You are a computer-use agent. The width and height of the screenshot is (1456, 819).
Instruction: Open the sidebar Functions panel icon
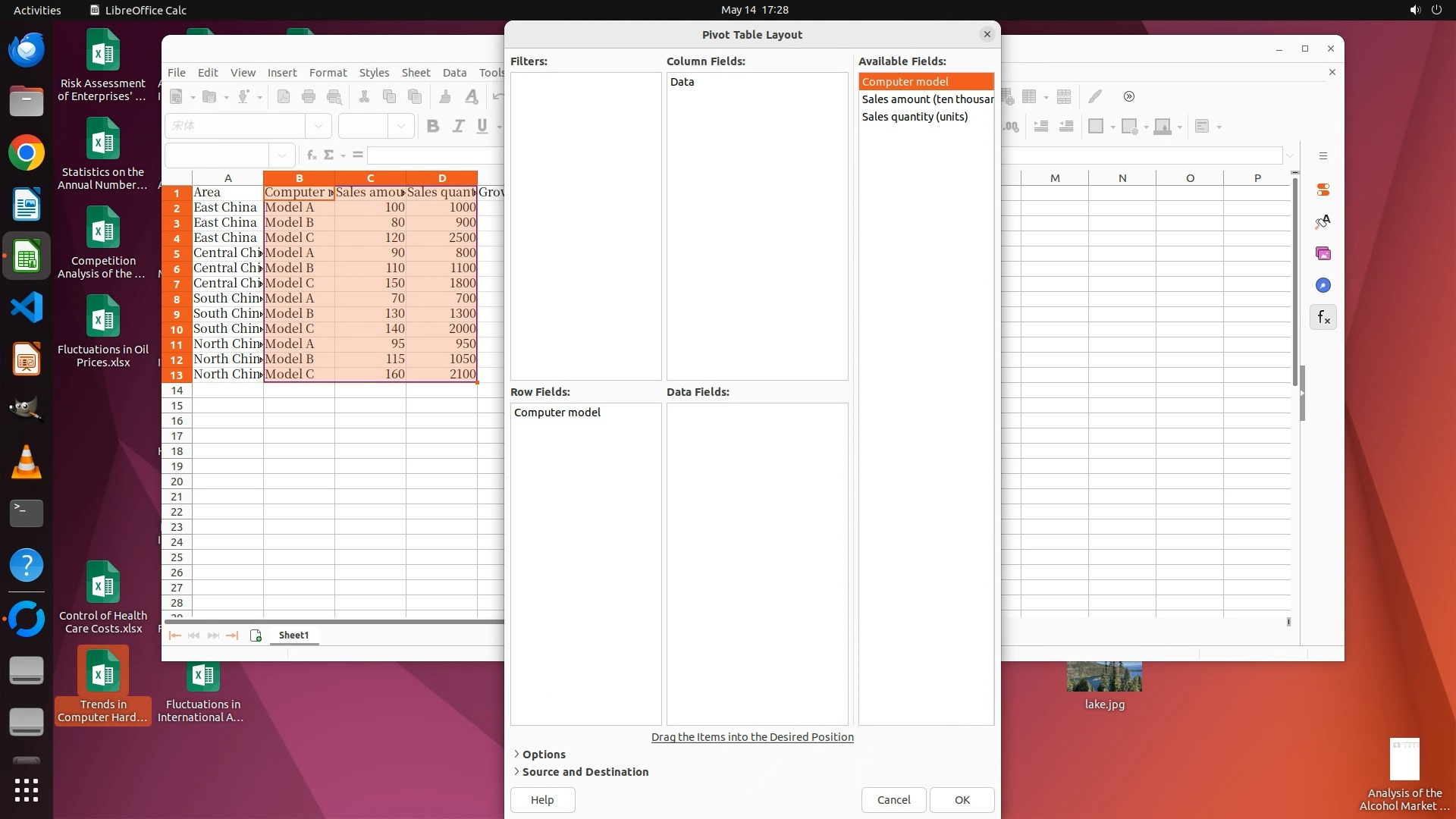[x=1323, y=318]
